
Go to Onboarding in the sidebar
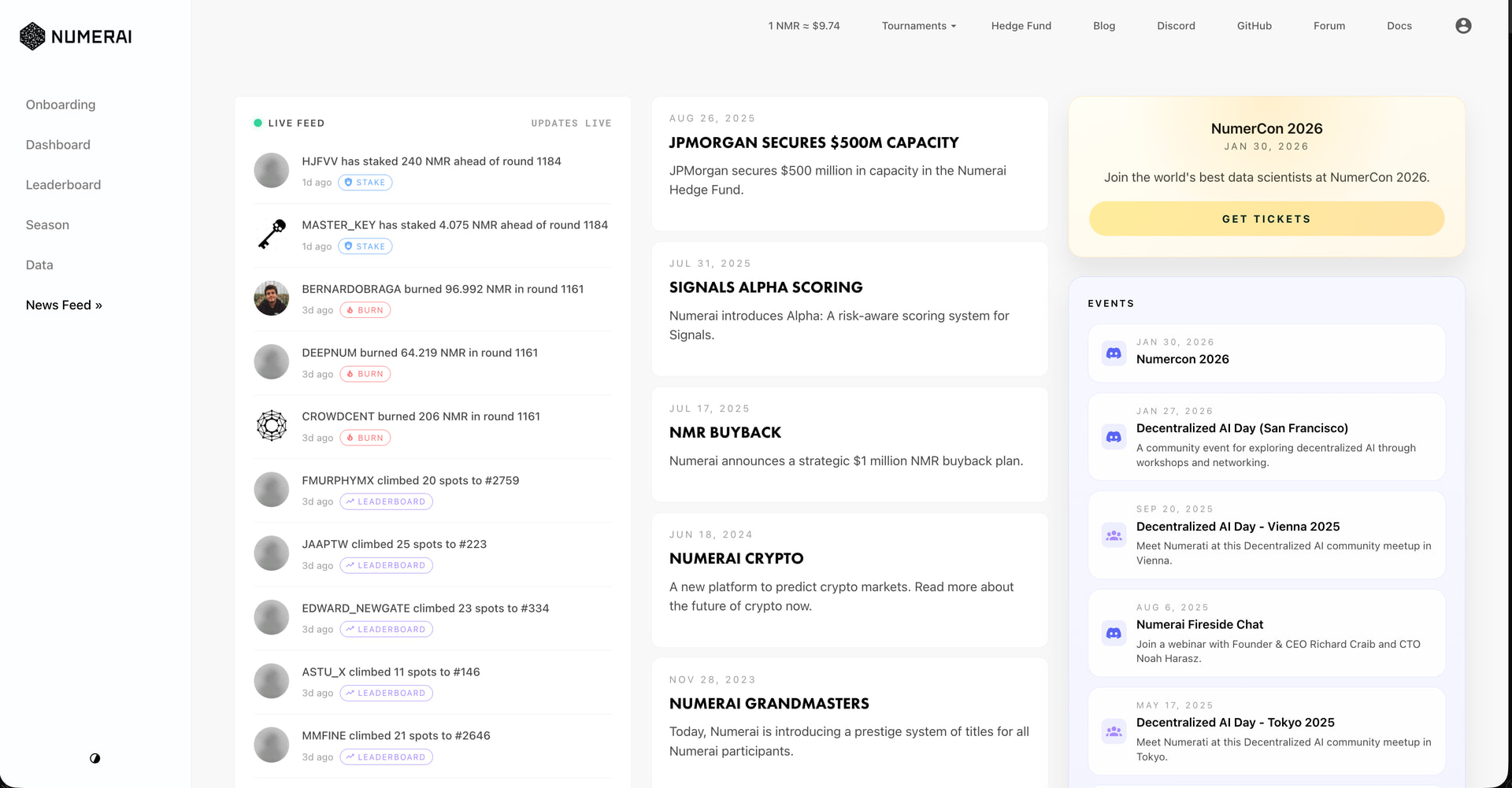pyautogui.click(x=61, y=105)
